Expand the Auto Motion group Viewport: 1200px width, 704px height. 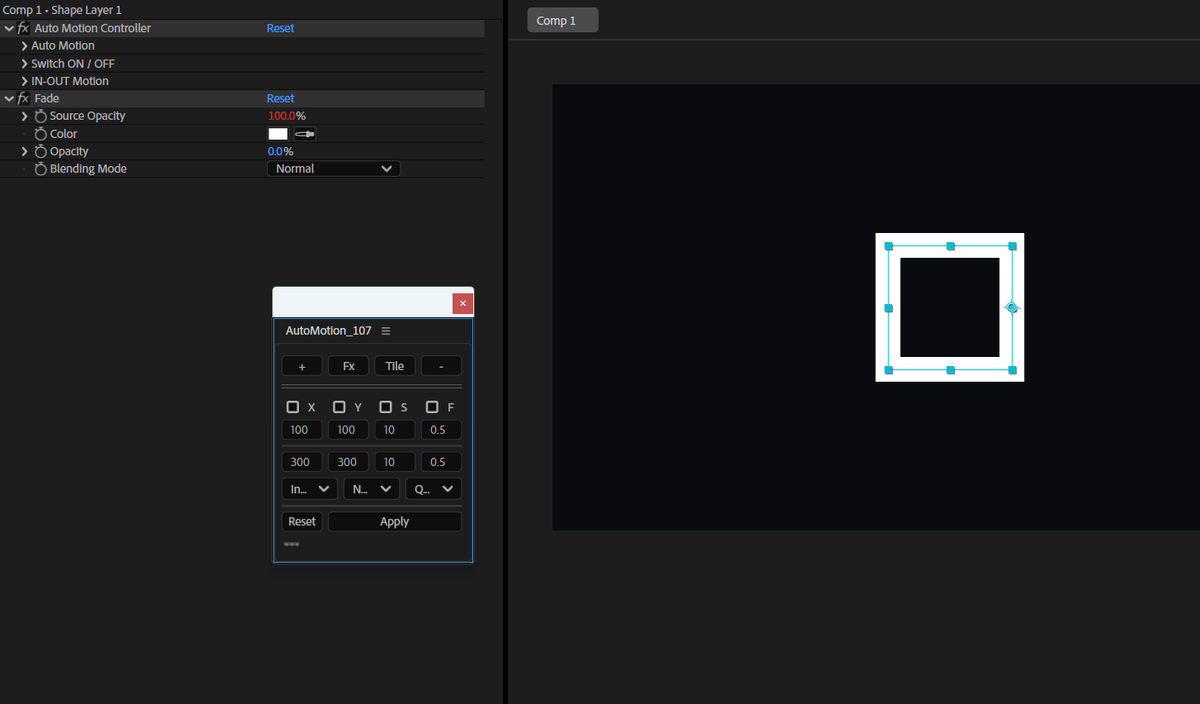[x=25, y=46]
